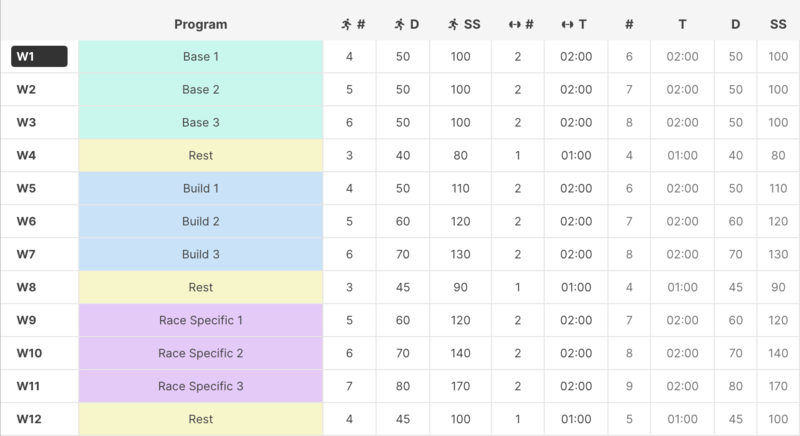
Task: Click the runner icon in the running # column header
Action: tap(345, 24)
